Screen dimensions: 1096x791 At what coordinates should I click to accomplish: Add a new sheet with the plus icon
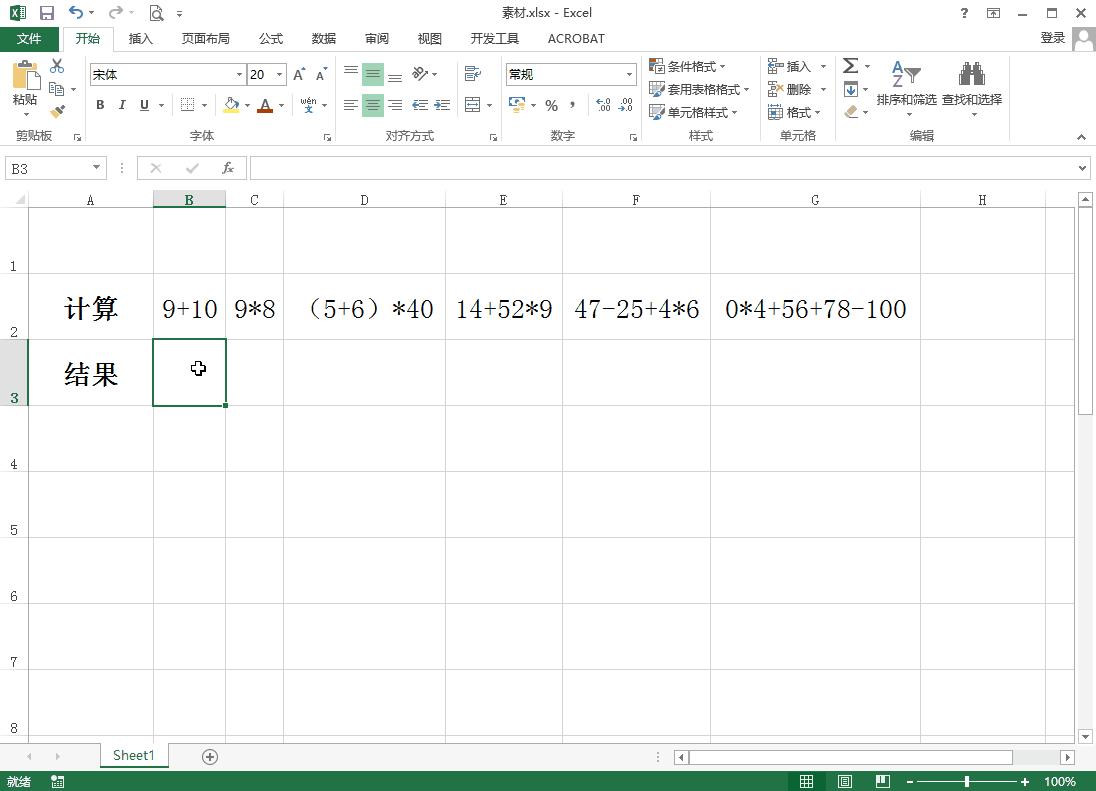coord(210,757)
